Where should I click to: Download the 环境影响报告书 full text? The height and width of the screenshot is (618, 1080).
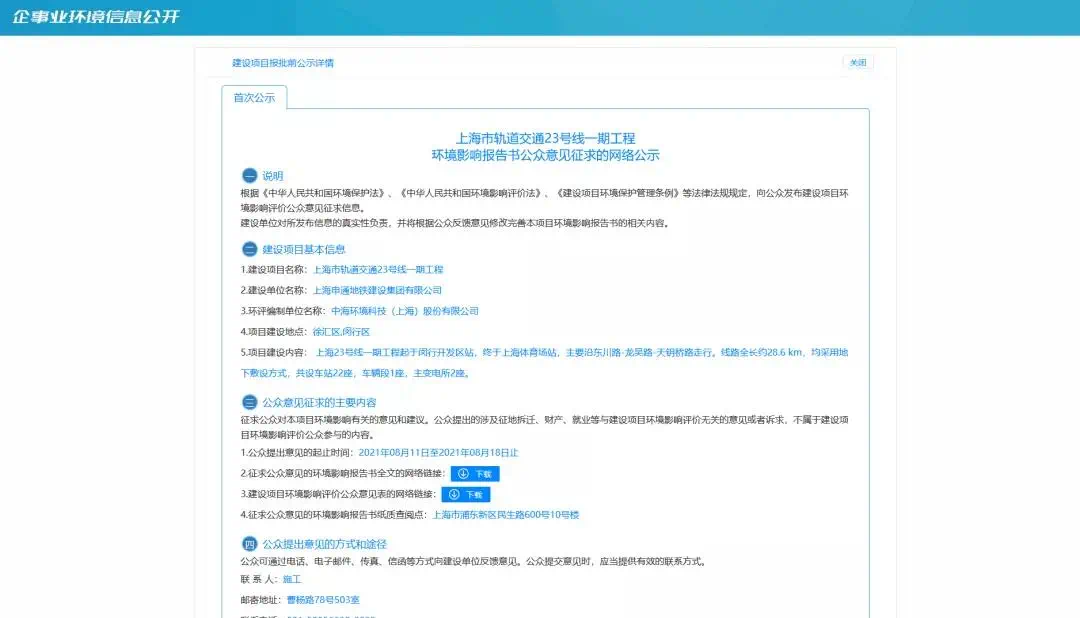[475, 474]
